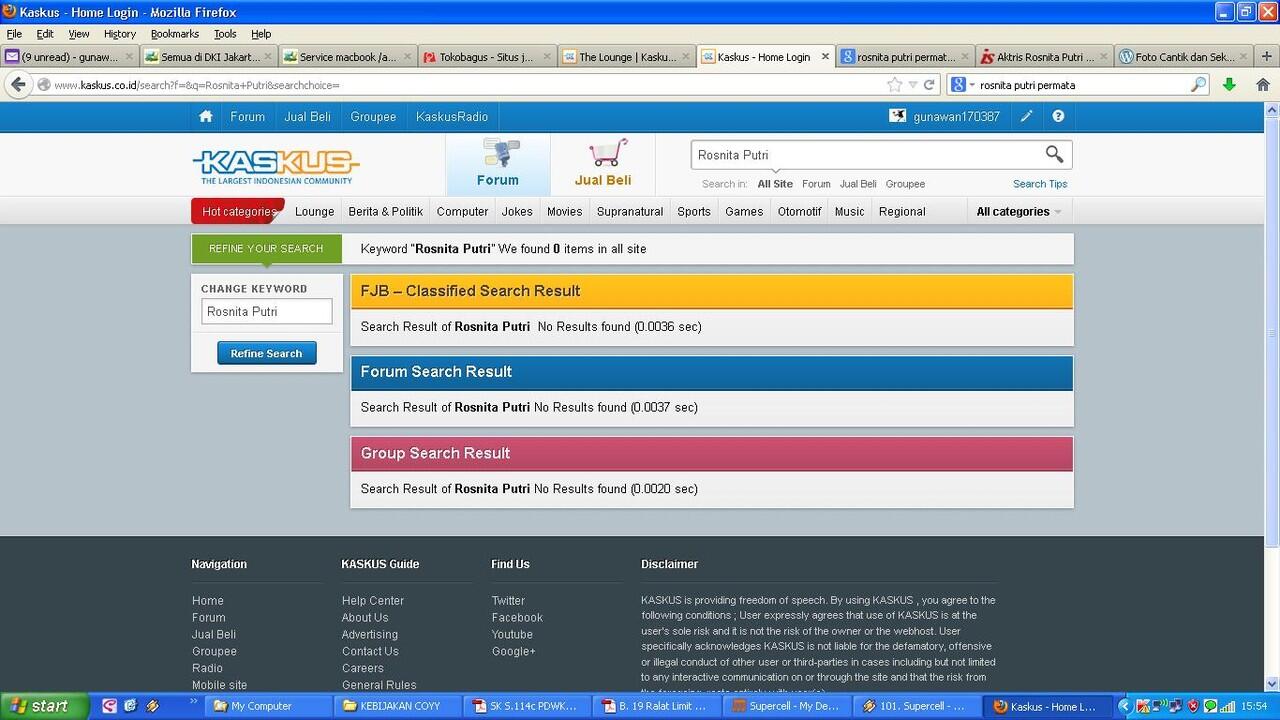The width and height of the screenshot is (1280, 720).
Task: Switch to Tokobagus - Situs tab
Action: click(x=488, y=57)
